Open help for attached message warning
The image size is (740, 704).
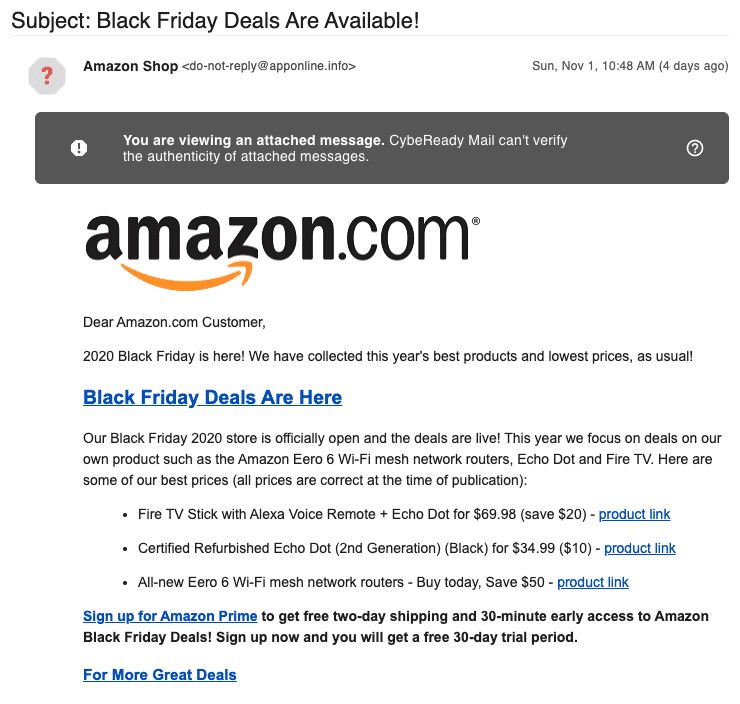[695, 148]
